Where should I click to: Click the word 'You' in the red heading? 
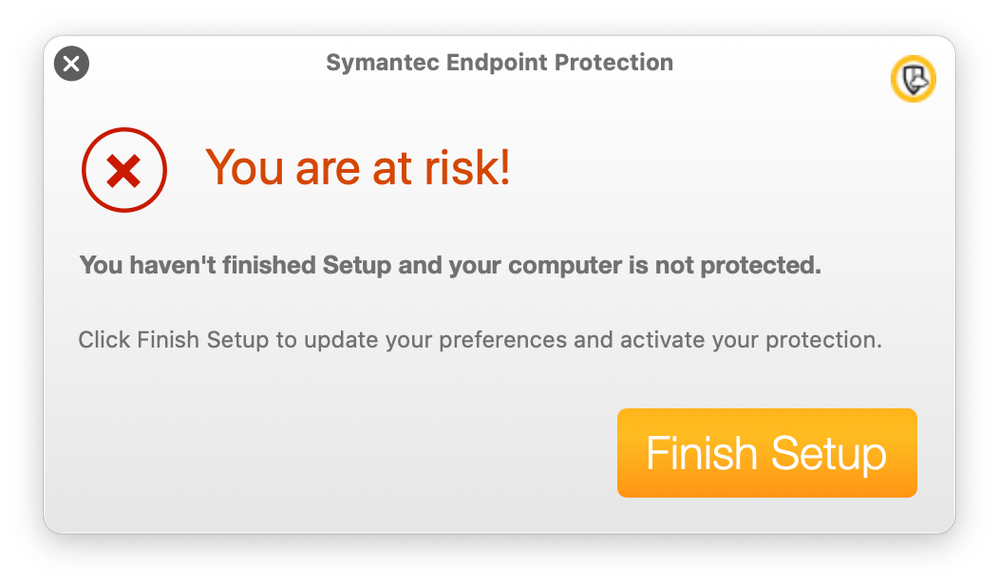tap(244, 168)
